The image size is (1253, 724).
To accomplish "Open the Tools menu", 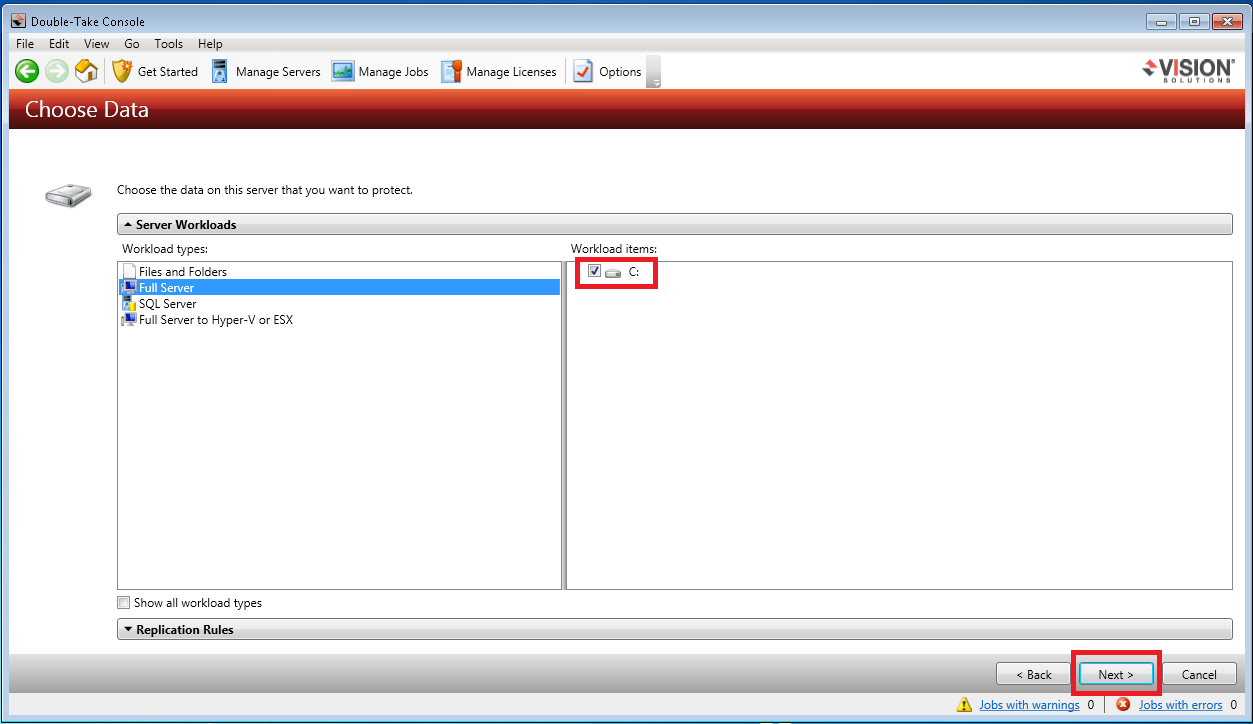I will (168, 44).
